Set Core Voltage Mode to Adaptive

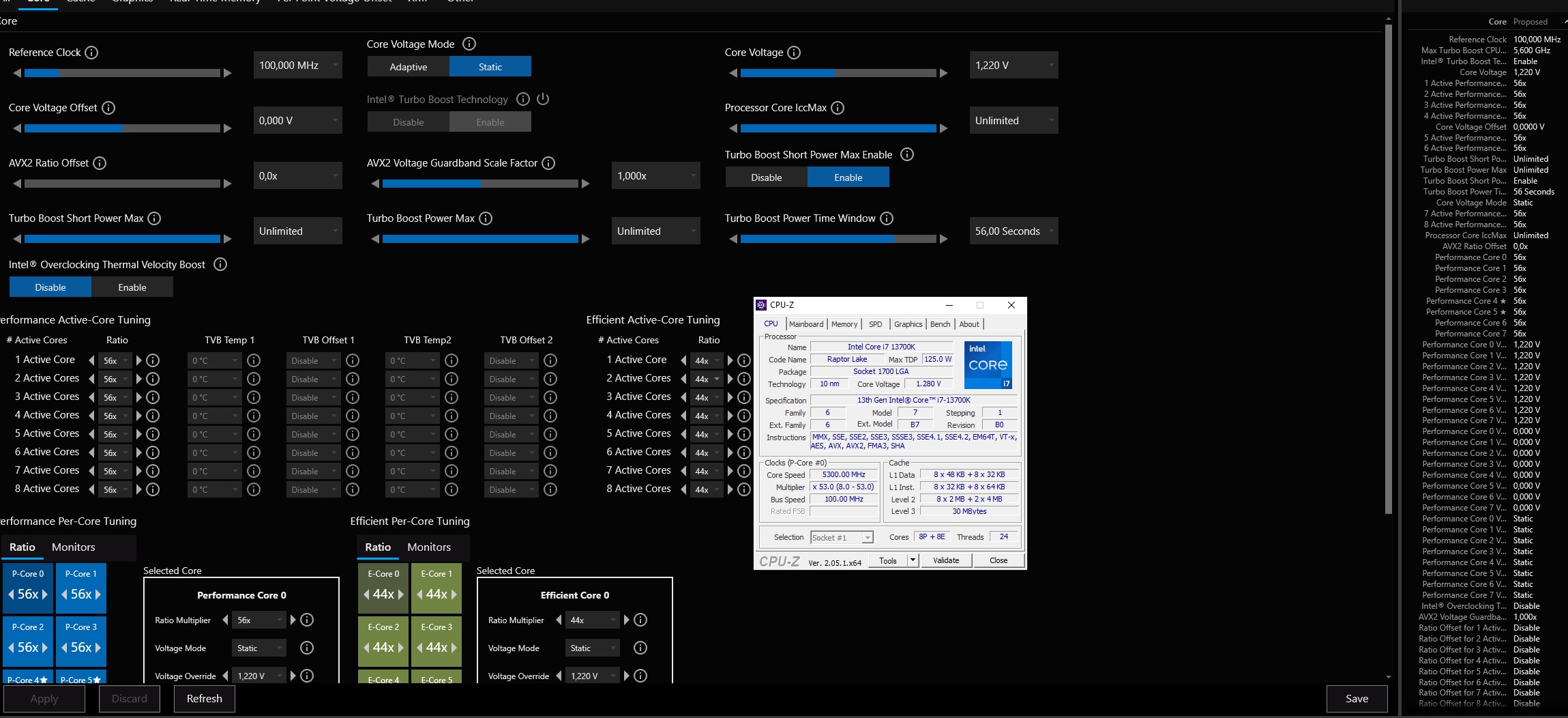(408, 67)
